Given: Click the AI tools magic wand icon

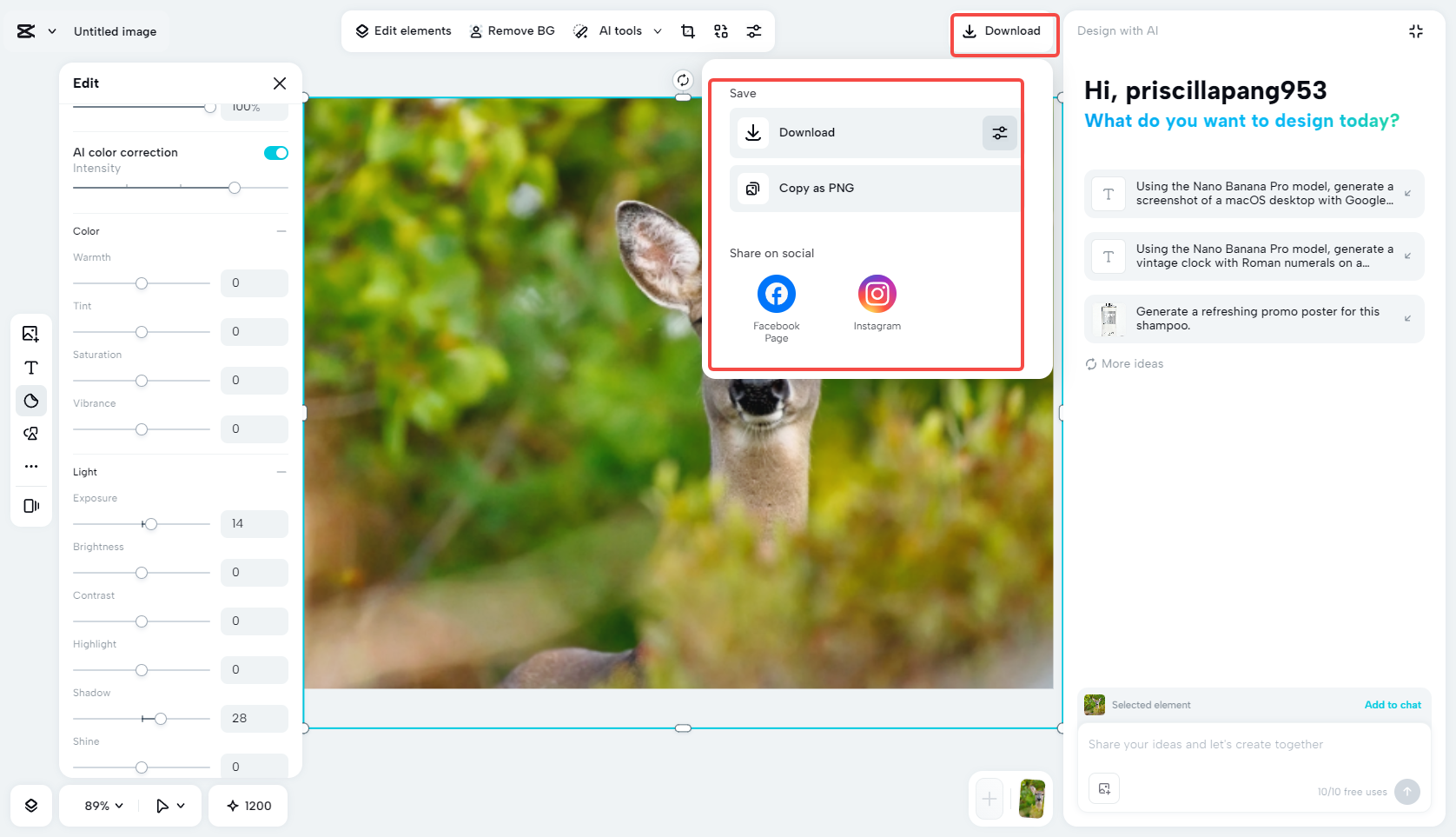Looking at the screenshot, I should click(581, 31).
